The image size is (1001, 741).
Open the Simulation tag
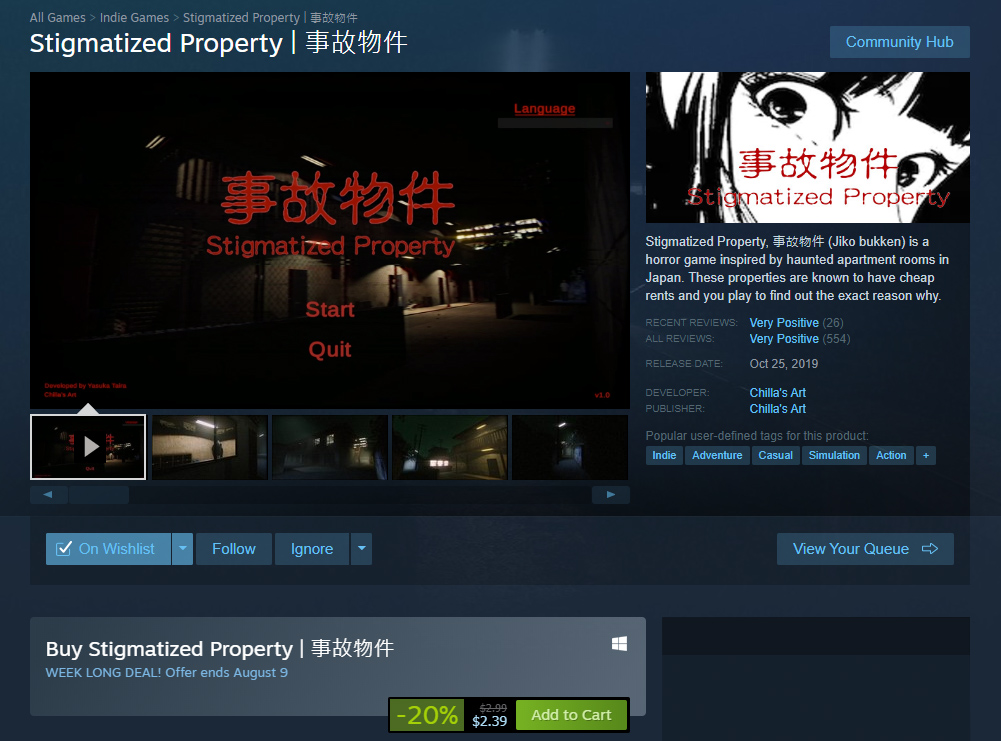click(x=834, y=455)
